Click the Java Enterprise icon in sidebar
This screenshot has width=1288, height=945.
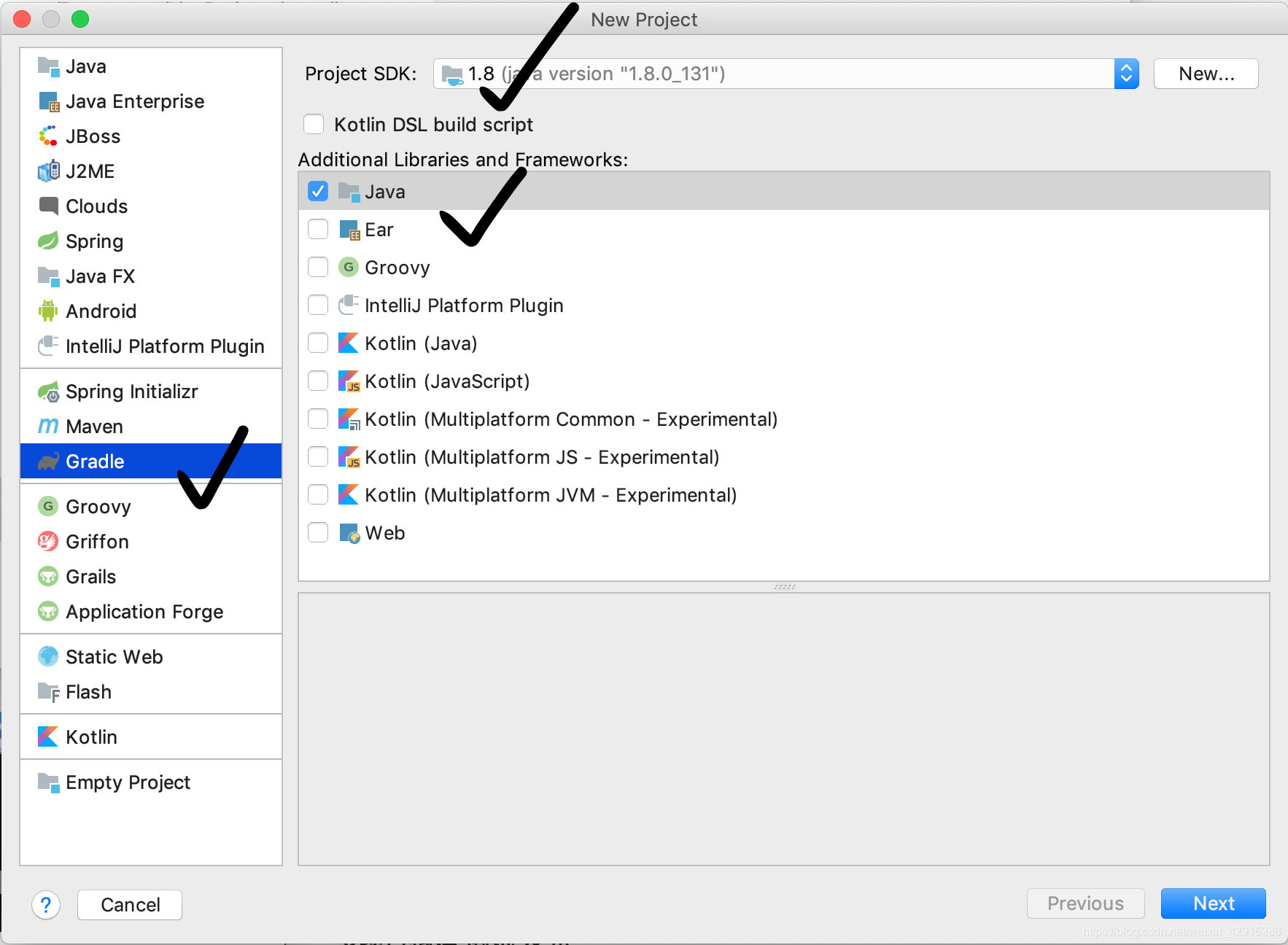tap(48, 101)
